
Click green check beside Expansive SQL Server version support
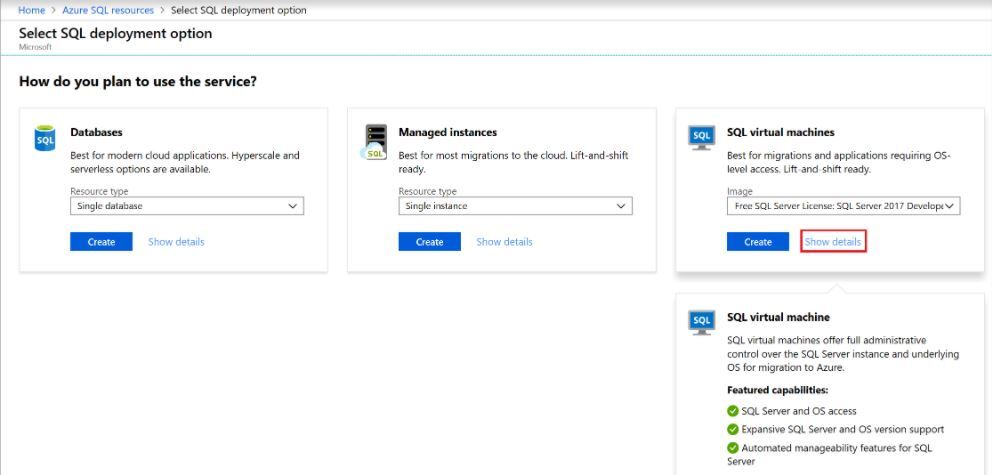[x=733, y=429]
